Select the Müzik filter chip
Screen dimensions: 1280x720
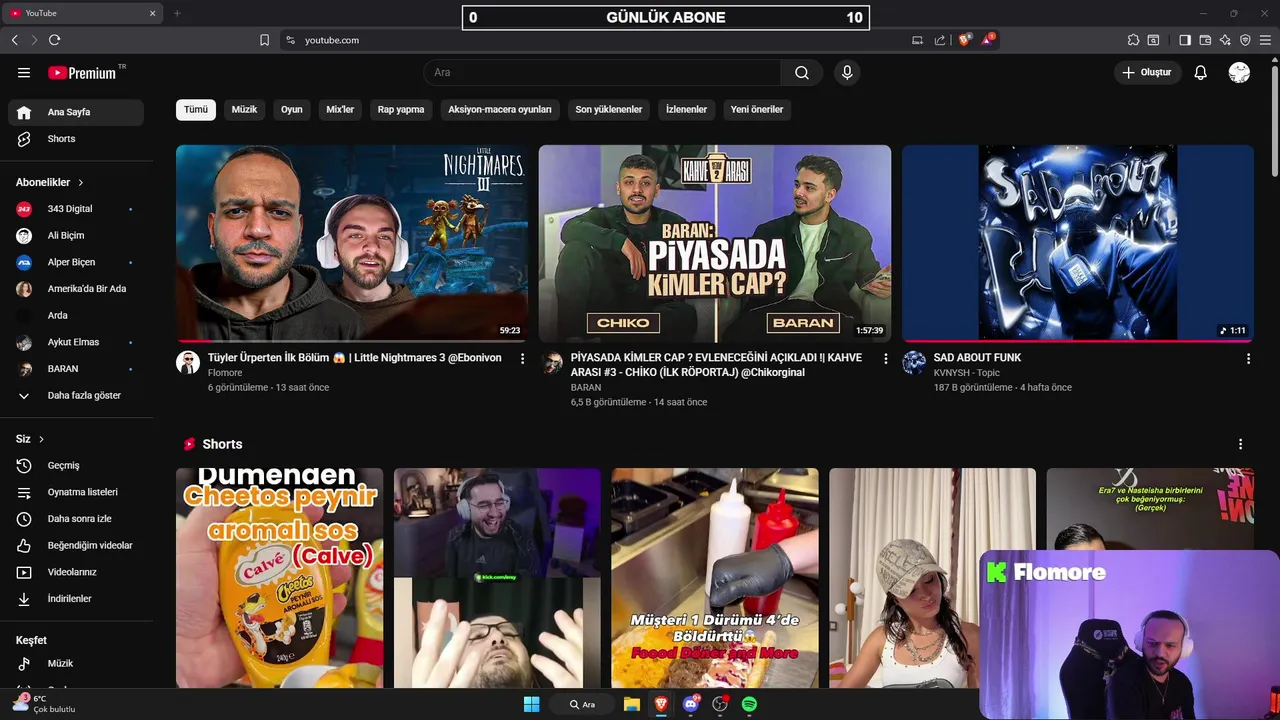244,110
